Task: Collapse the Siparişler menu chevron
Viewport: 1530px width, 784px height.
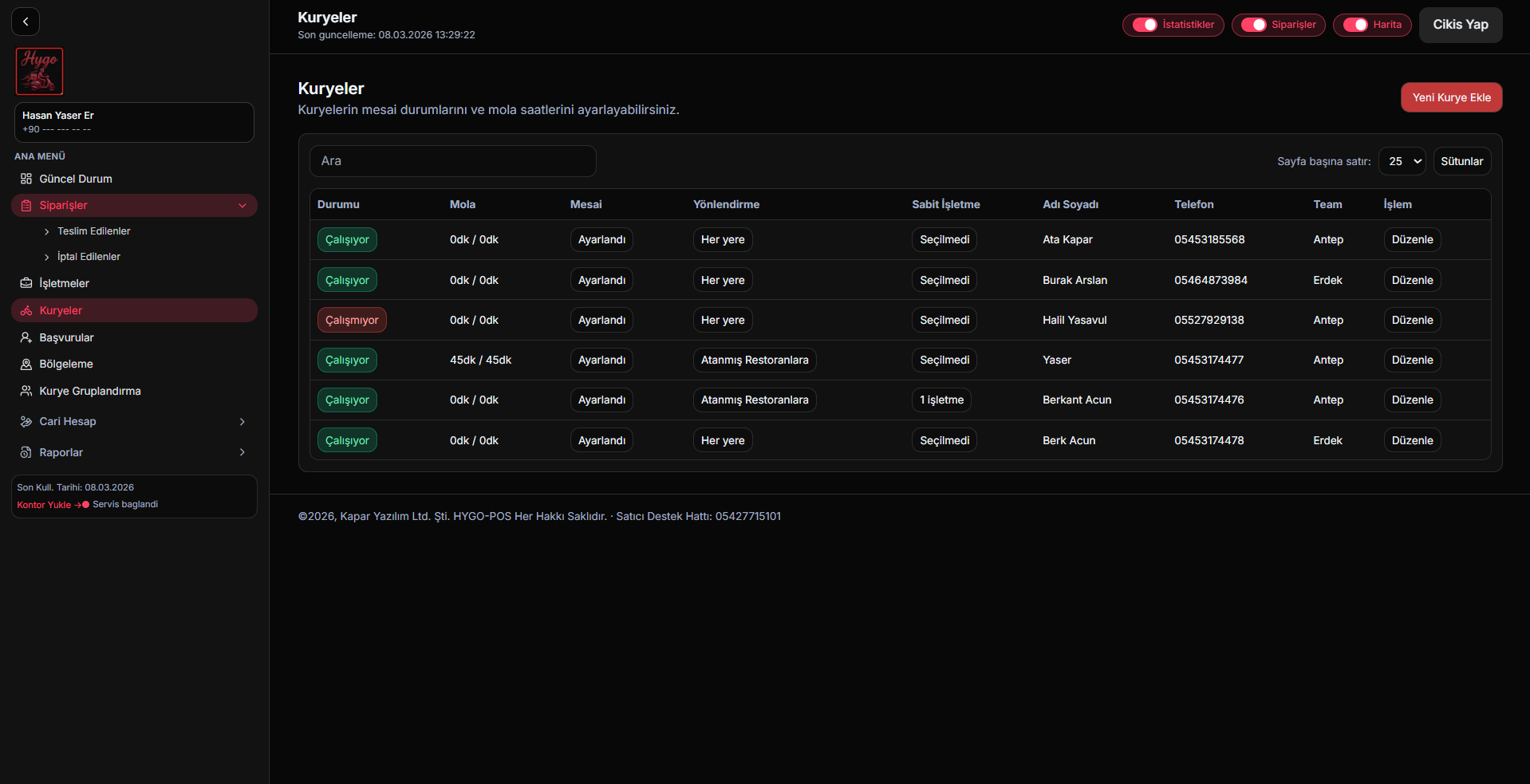Action: 243,206
